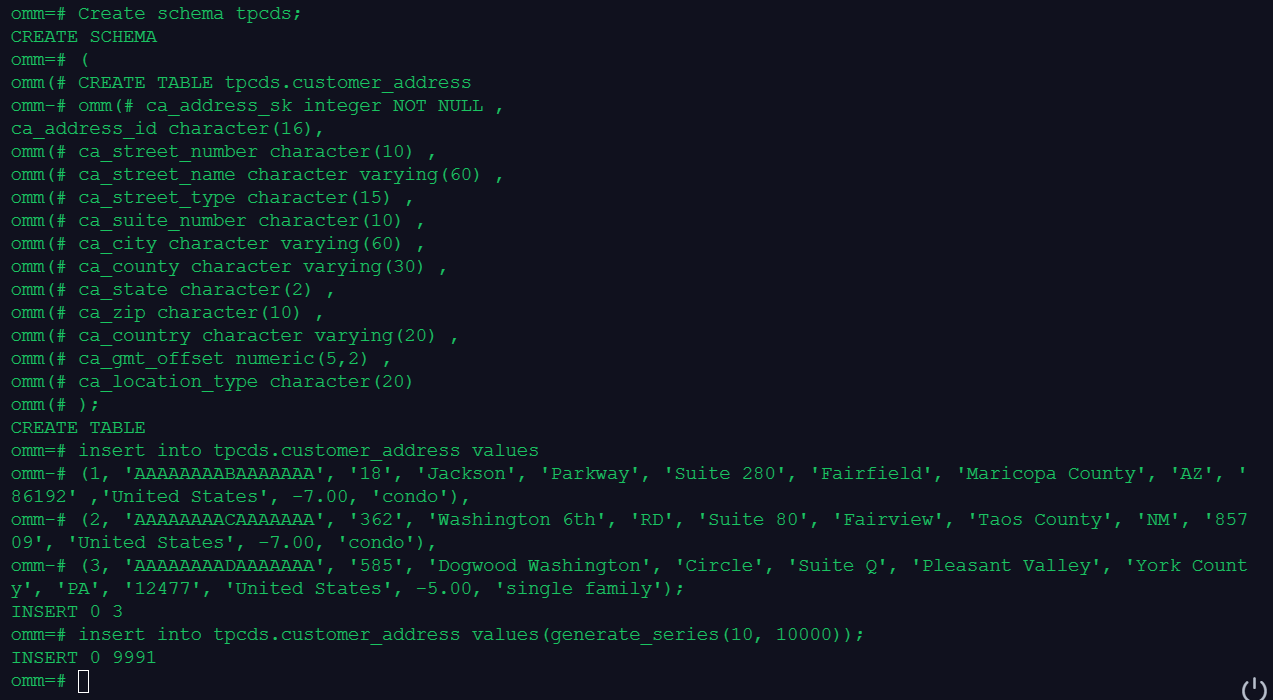Click the 'INSERT 0 9991' result line
Screen dimensions: 1273x700
click(84, 657)
